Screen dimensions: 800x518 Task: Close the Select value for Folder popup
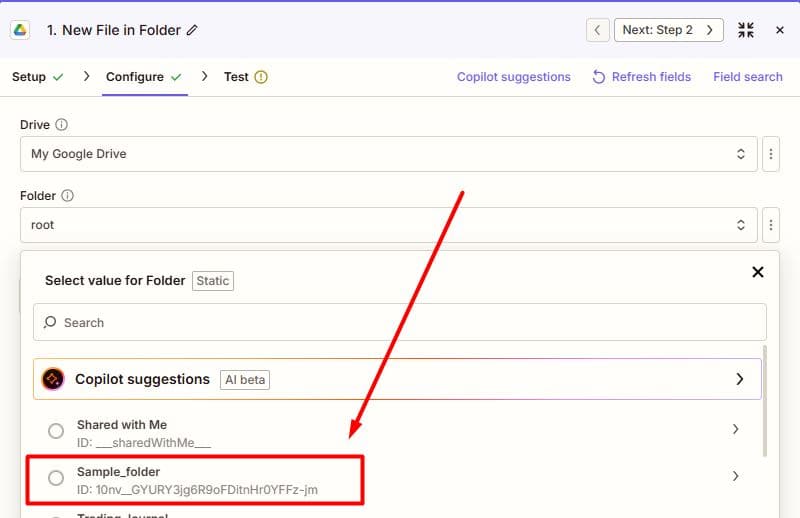coord(758,272)
